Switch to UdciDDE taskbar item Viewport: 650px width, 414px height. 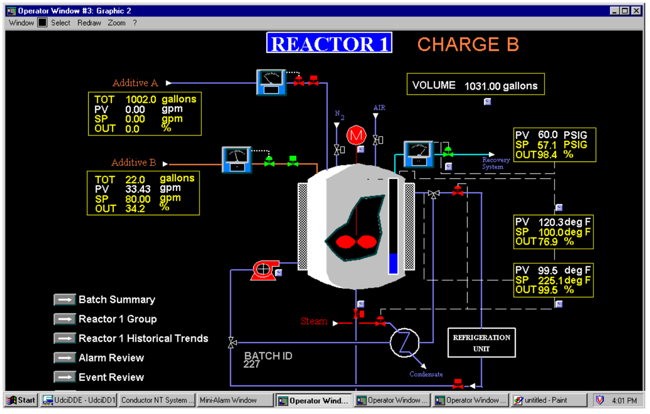pyautogui.click(x=78, y=400)
